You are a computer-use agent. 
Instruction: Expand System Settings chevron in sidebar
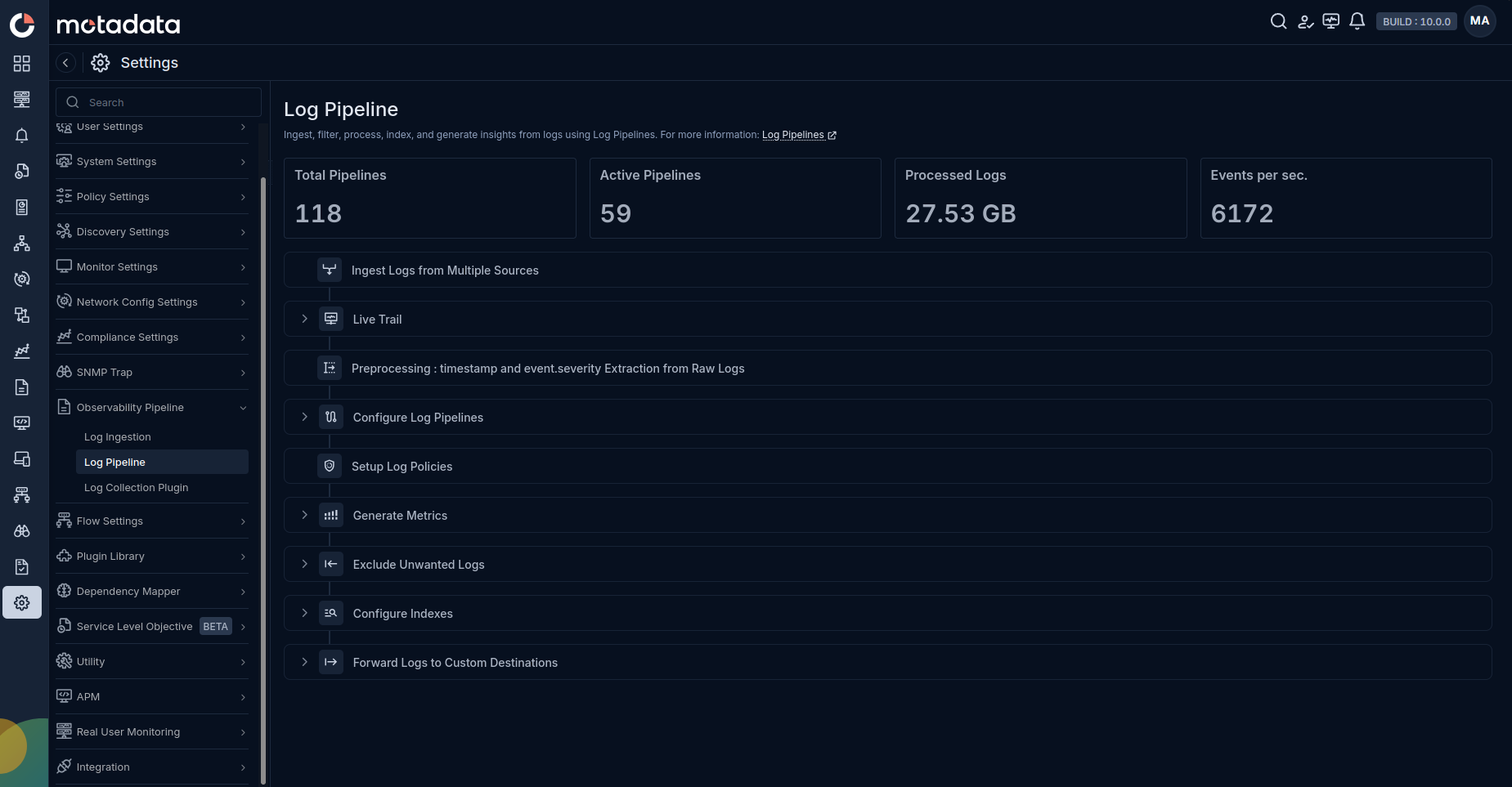click(x=243, y=162)
